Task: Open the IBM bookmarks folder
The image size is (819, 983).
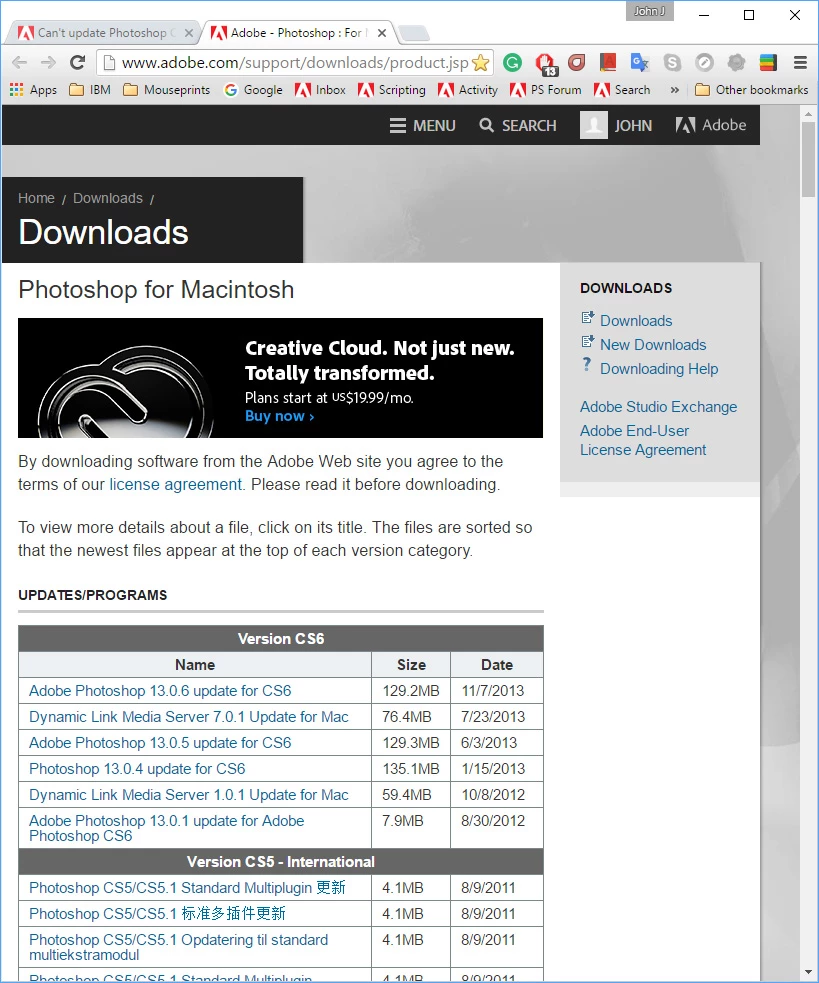Action: click(90, 90)
